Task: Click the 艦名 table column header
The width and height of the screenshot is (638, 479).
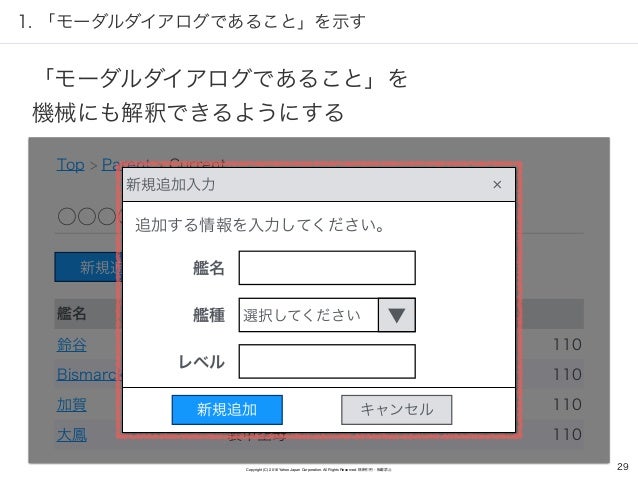Action: tap(71, 313)
